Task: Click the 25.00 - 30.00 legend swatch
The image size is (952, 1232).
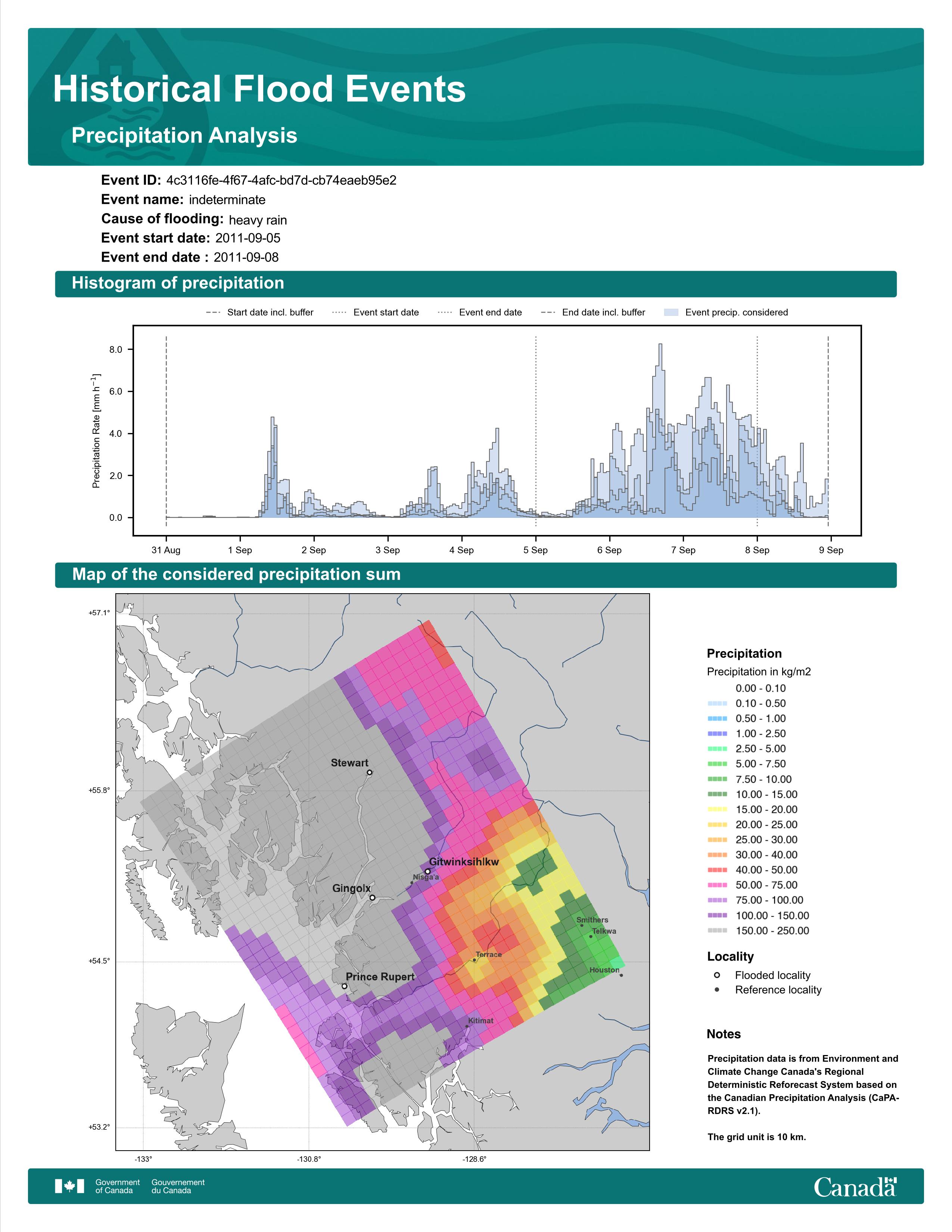Action: 717,840
